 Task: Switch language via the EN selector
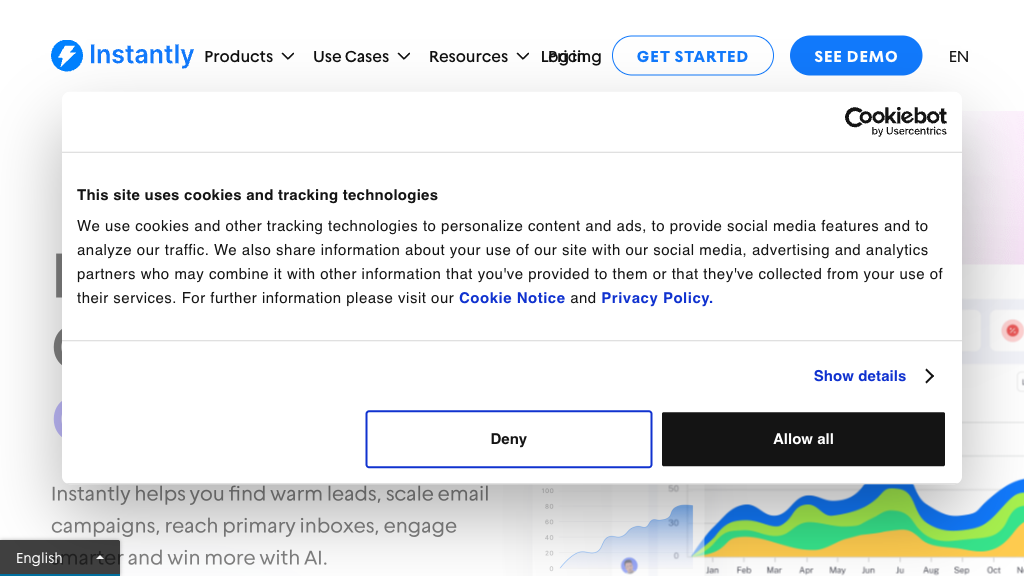(x=958, y=56)
